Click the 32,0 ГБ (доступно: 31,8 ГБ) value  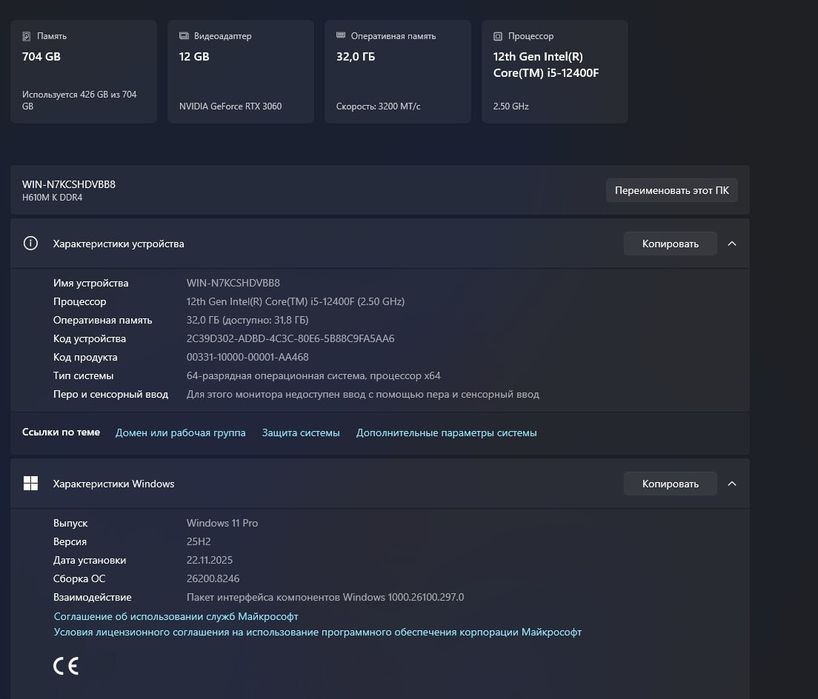click(247, 320)
